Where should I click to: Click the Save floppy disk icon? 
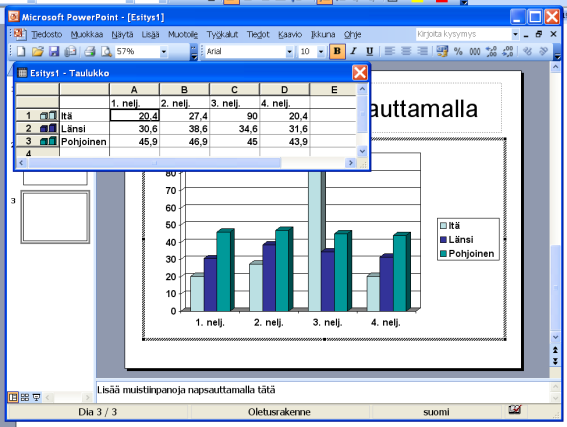coord(54,52)
